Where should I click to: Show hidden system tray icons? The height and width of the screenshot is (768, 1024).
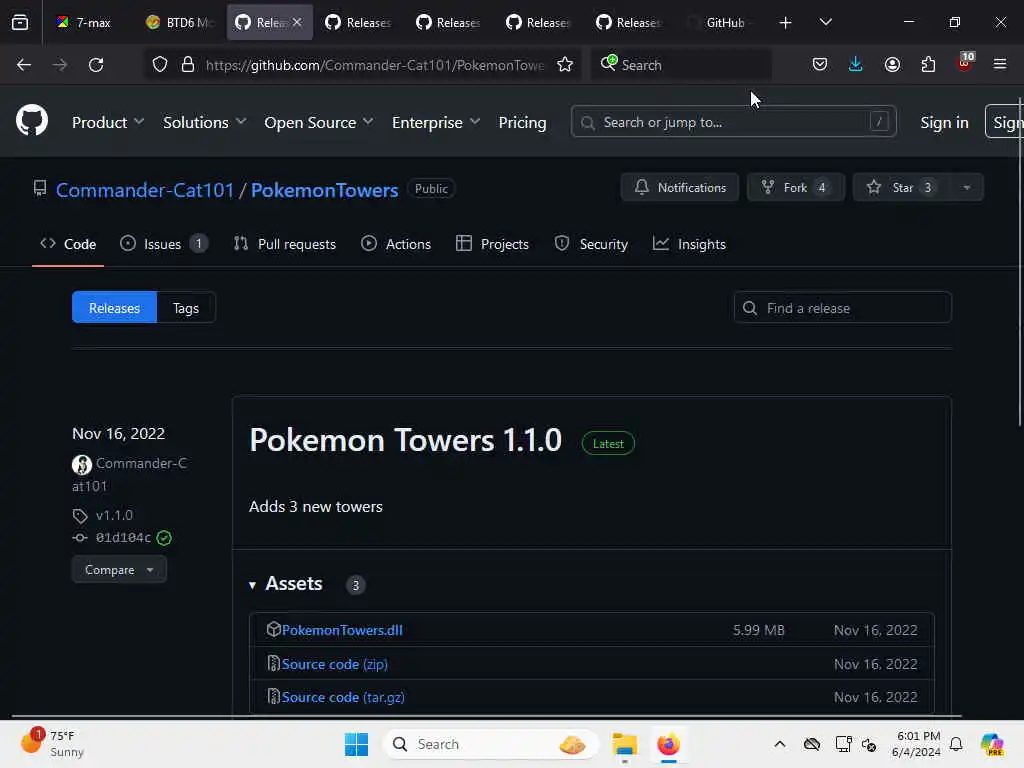click(780, 744)
